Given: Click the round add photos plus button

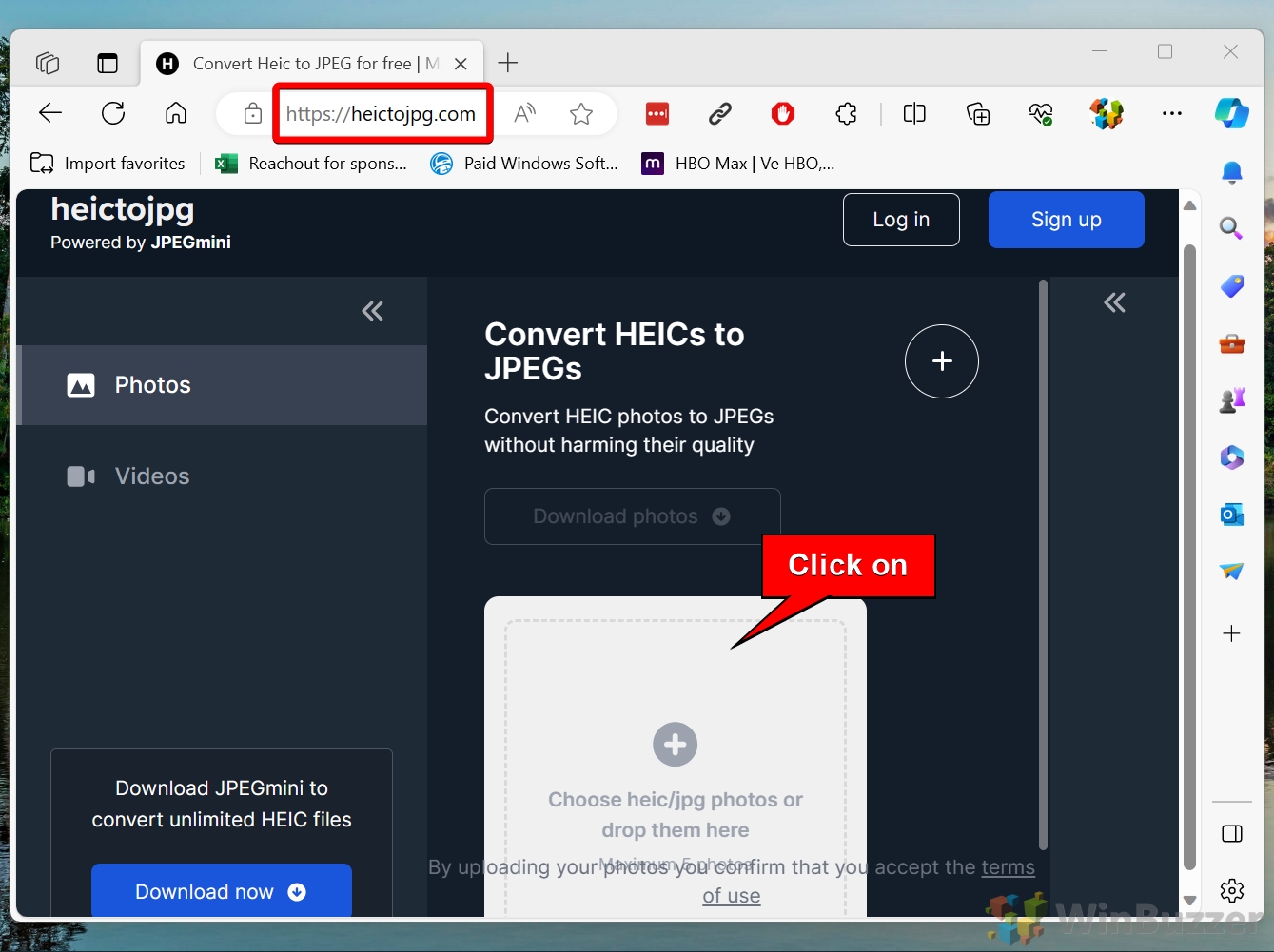Looking at the screenshot, I should tap(942, 361).
